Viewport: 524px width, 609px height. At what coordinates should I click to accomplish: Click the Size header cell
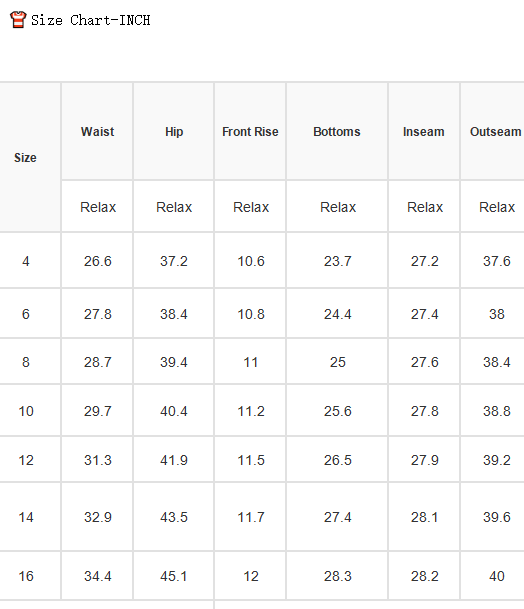(25, 158)
